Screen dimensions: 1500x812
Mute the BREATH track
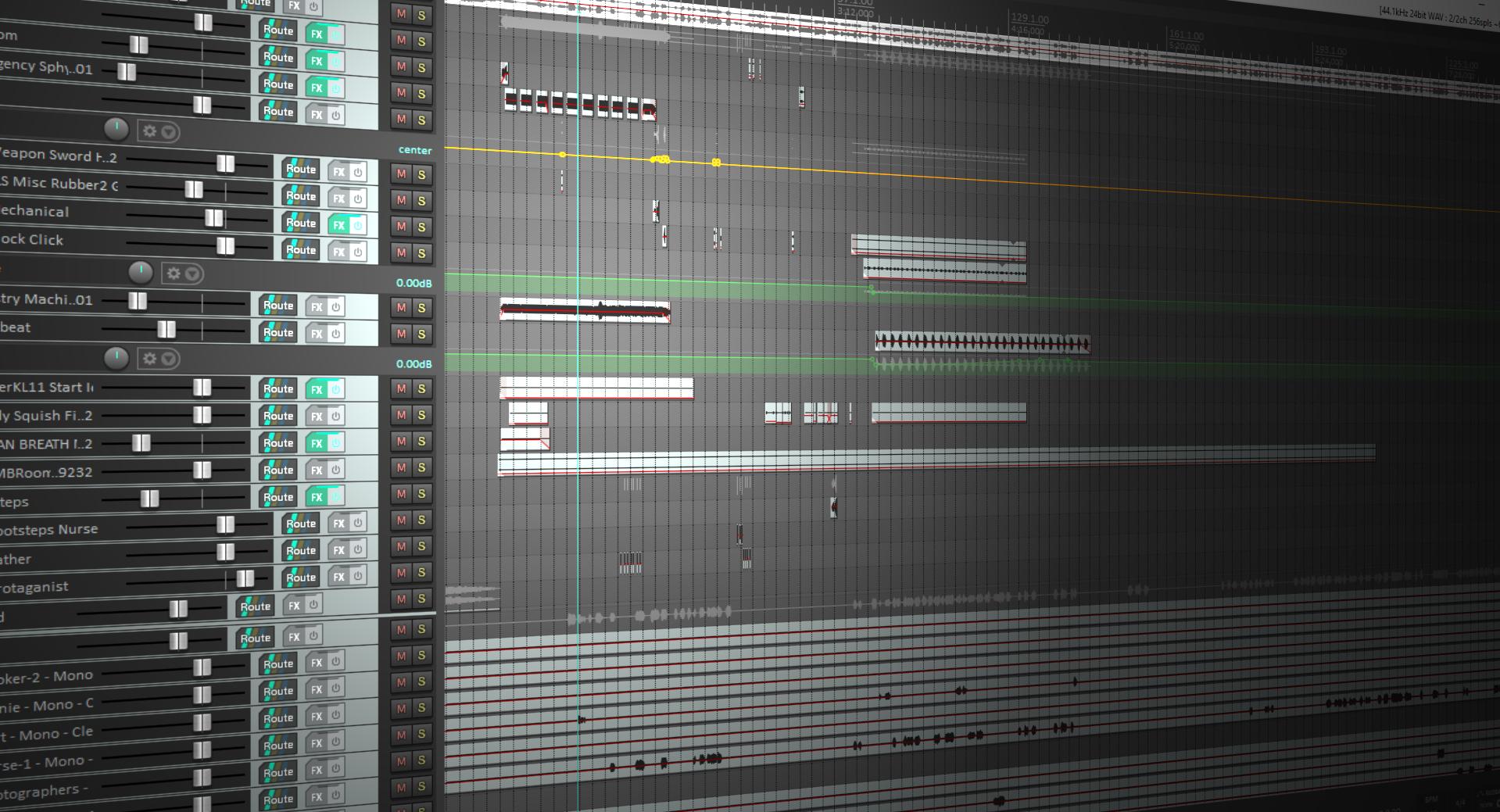pyautogui.click(x=401, y=441)
